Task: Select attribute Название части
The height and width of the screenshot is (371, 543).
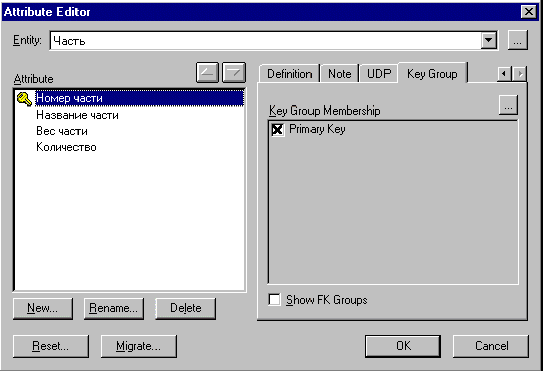Action: point(77,115)
